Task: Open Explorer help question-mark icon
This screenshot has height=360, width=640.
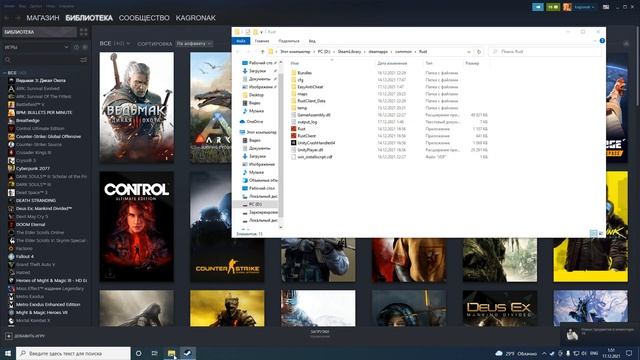Action: tap(602, 41)
